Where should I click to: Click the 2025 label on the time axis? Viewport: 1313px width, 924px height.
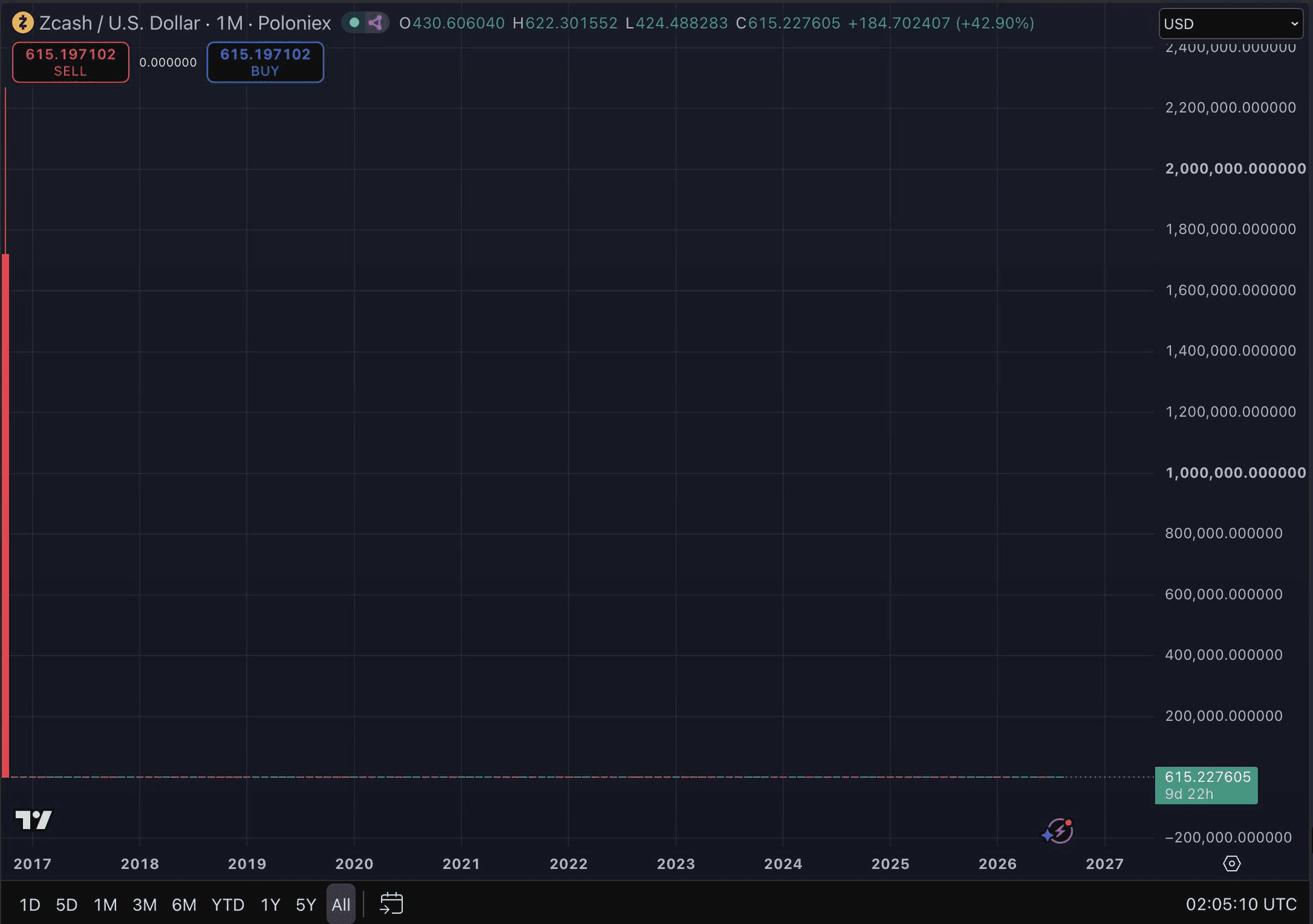click(890, 864)
